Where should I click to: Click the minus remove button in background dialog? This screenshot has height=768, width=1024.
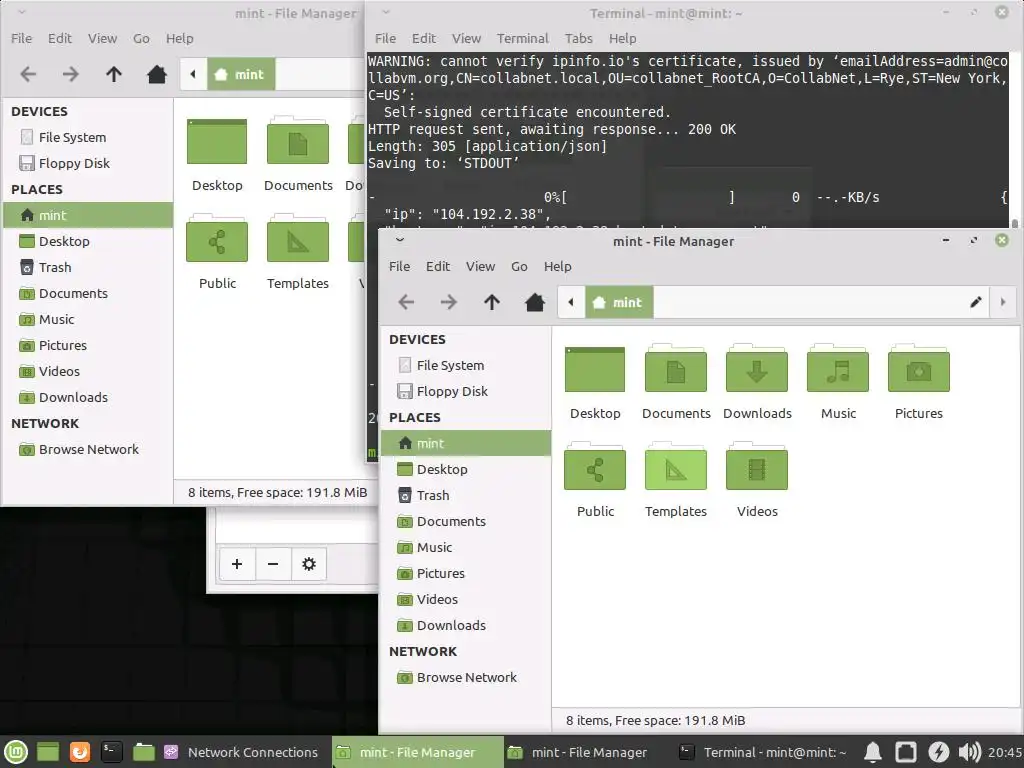tap(273, 564)
